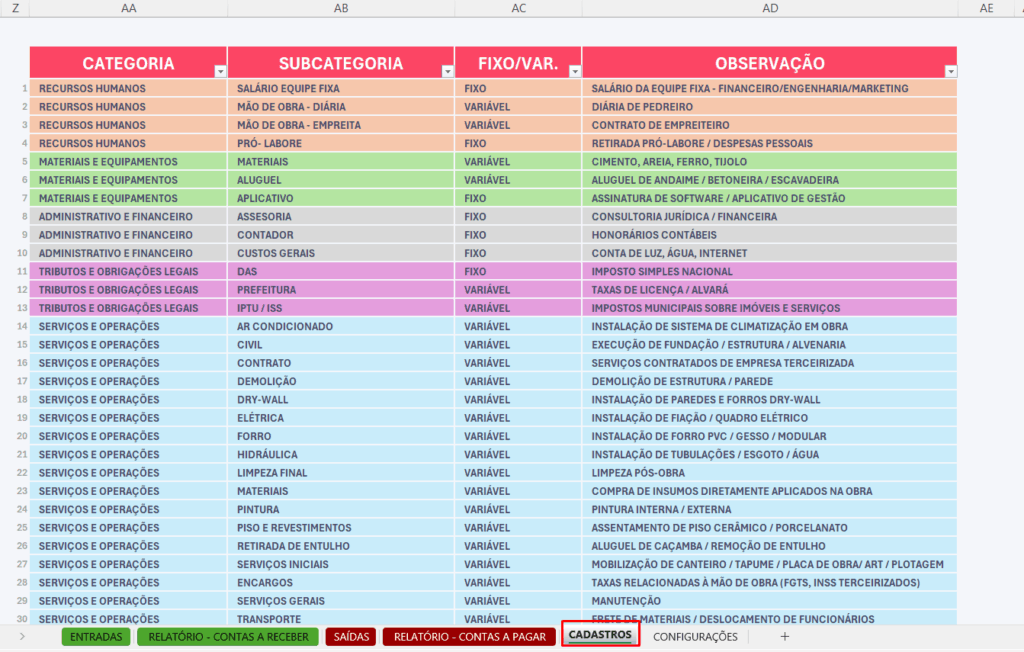The width and height of the screenshot is (1024, 652).
Task: Open the CATEGORIA filter dropdown arrow
Action: click(x=220, y=71)
